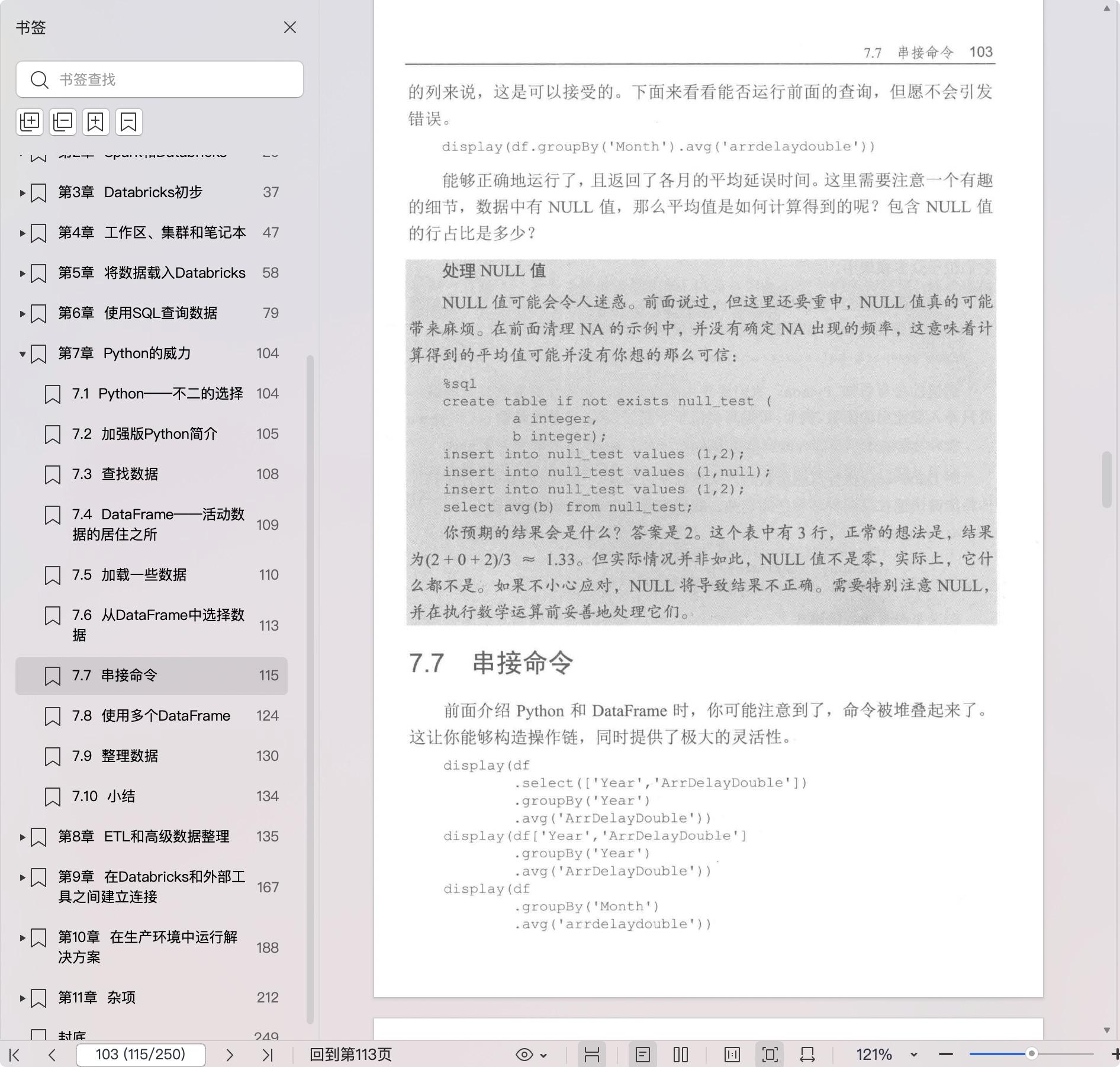
Task: Expand chapter 8 ETL bookmark
Action: point(22,837)
